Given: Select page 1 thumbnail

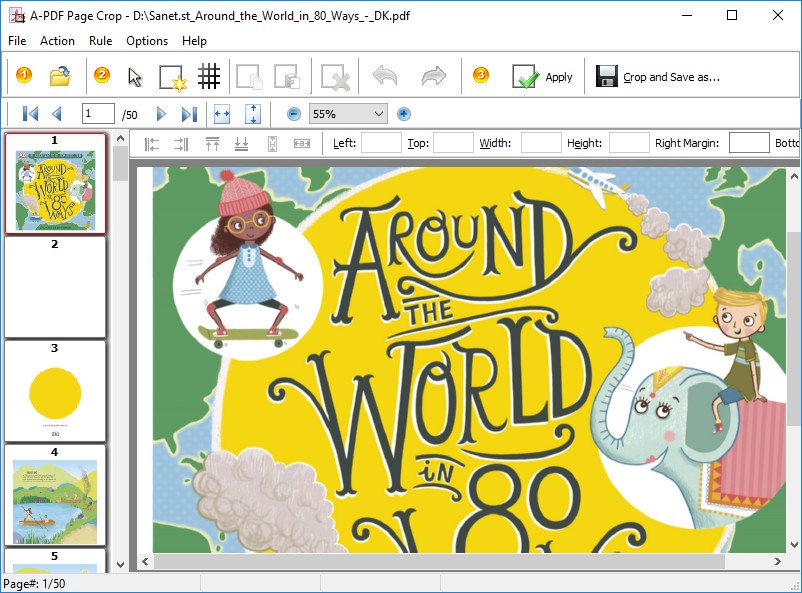Looking at the screenshot, I should click(x=55, y=183).
